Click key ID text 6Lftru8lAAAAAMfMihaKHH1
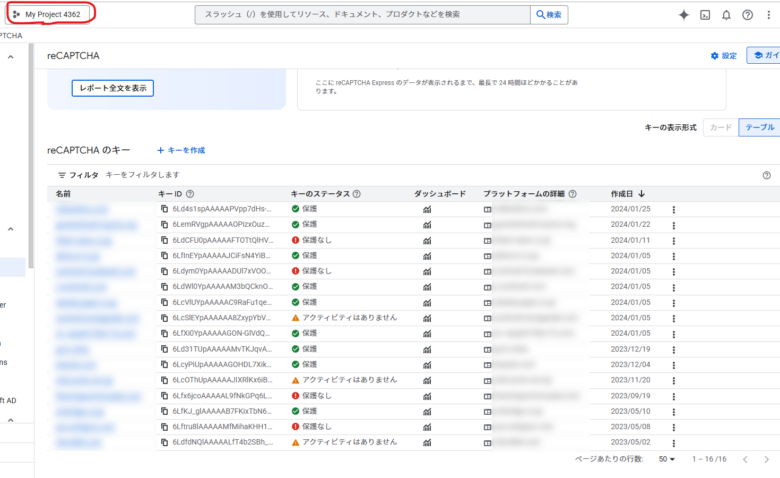780x478 pixels. (x=222, y=426)
